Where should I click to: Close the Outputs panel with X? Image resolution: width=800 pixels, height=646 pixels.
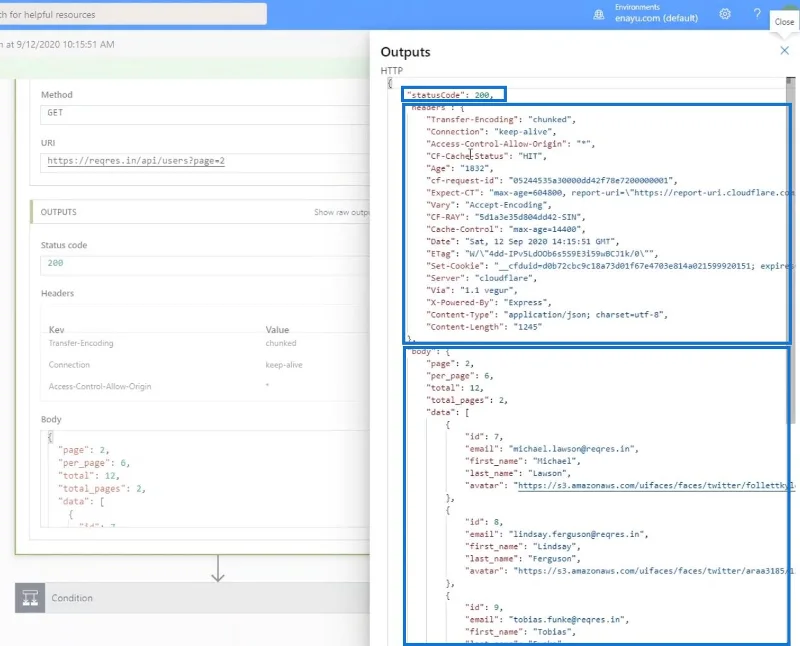784,51
